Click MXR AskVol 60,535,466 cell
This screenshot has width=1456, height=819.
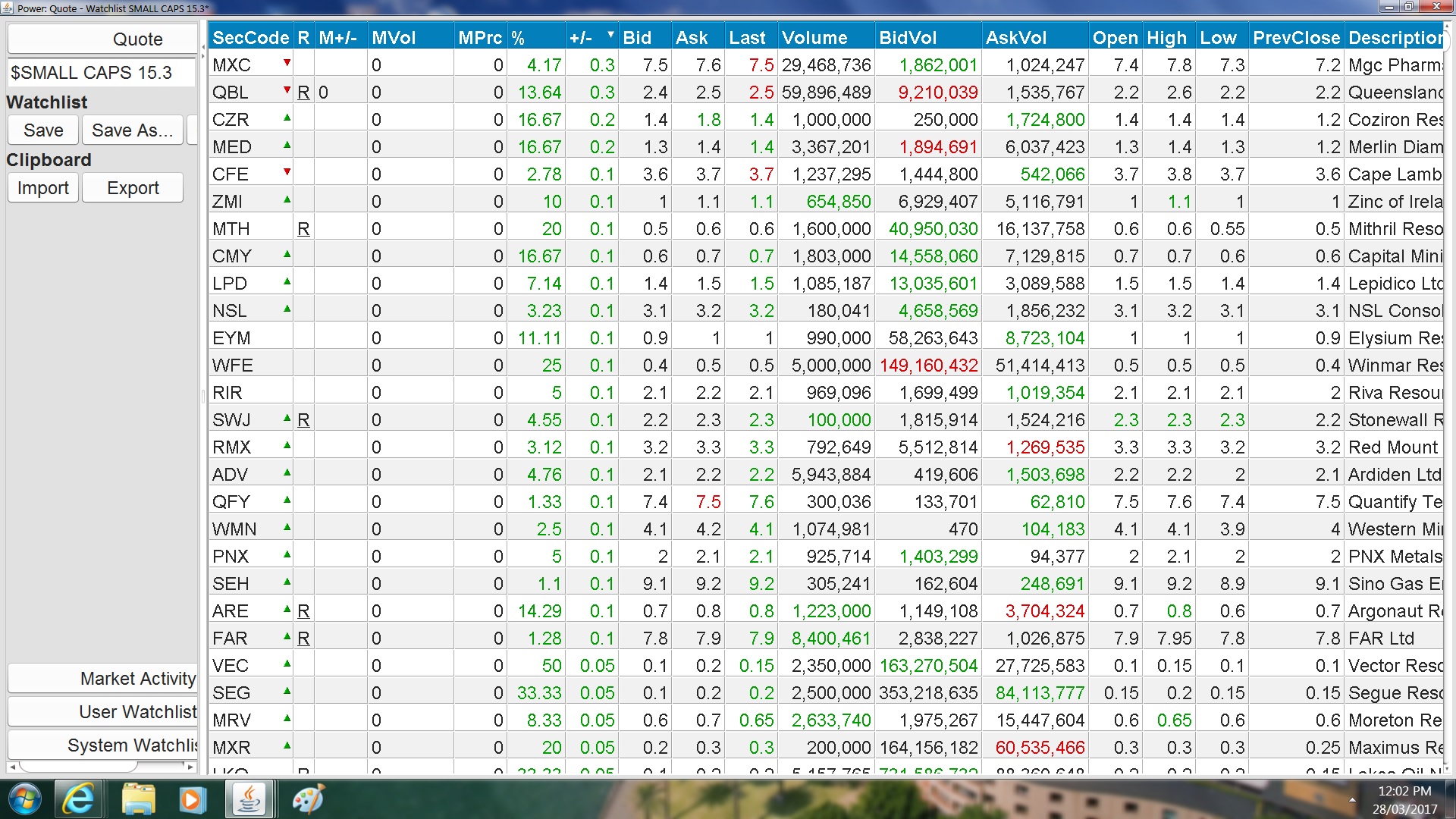[1034, 747]
